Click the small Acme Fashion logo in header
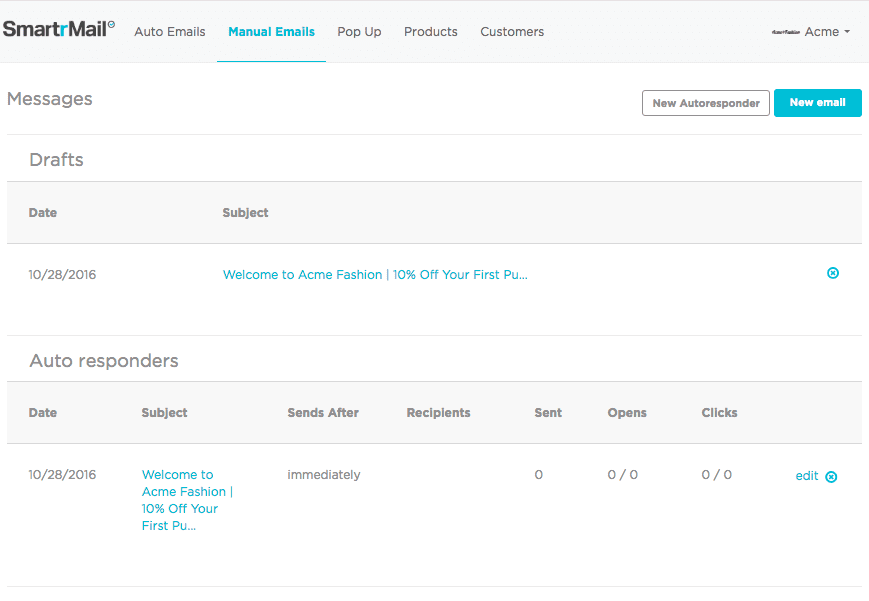The width and height of the screenshot is (869, 601). tap(785, 32)
